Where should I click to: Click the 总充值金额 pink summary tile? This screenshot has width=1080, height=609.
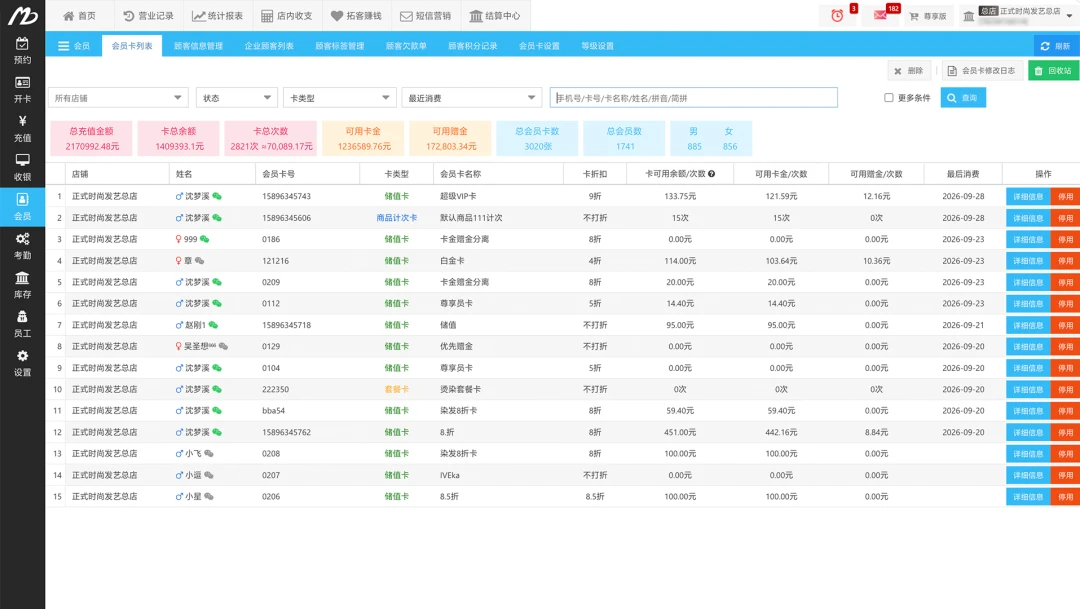coord(92,138)
